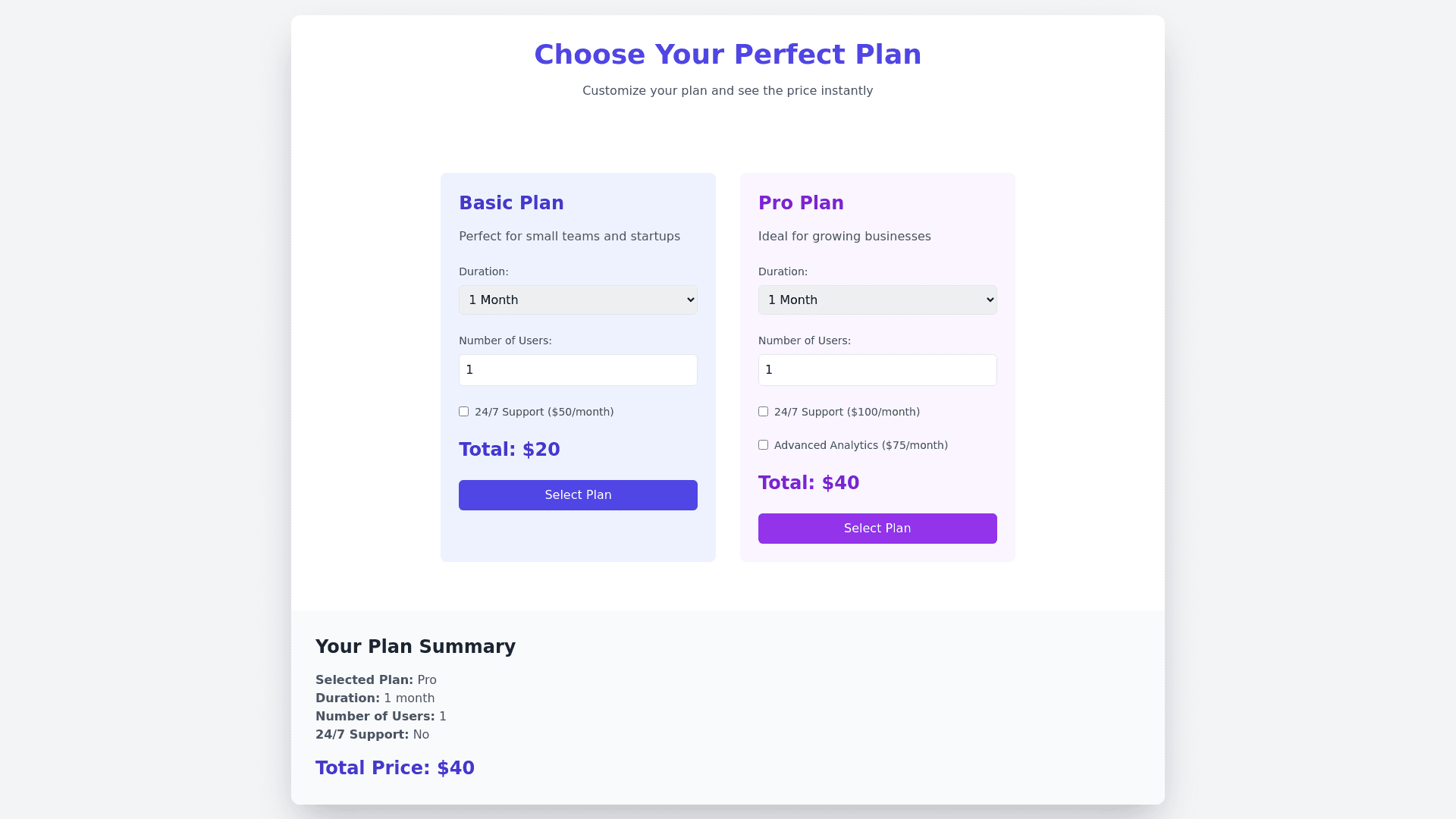Click the Pro Plan card heading

click(x=801, y=203)
